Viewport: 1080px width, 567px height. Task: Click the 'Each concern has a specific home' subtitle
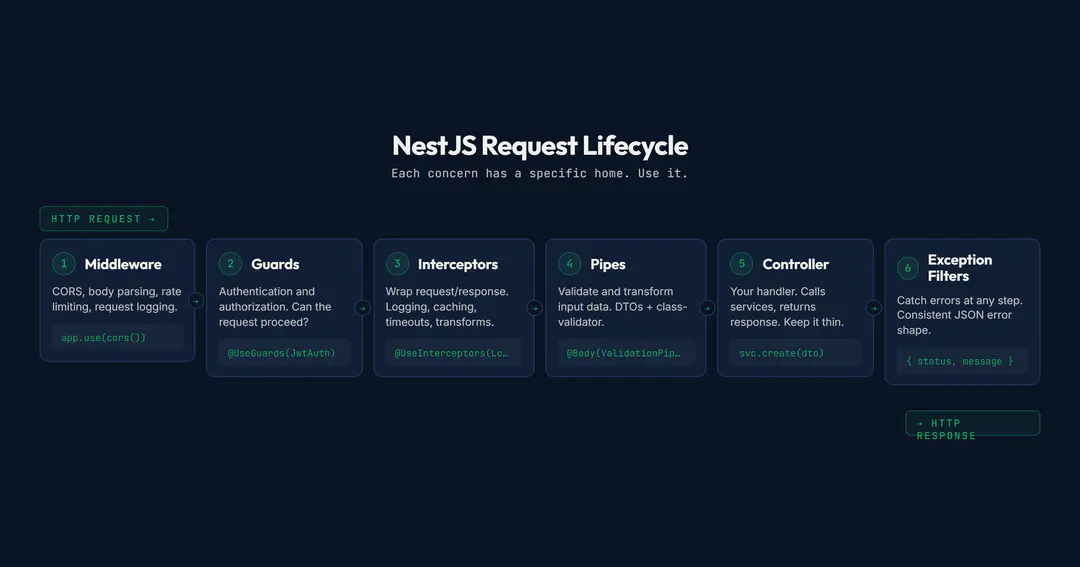540,174
